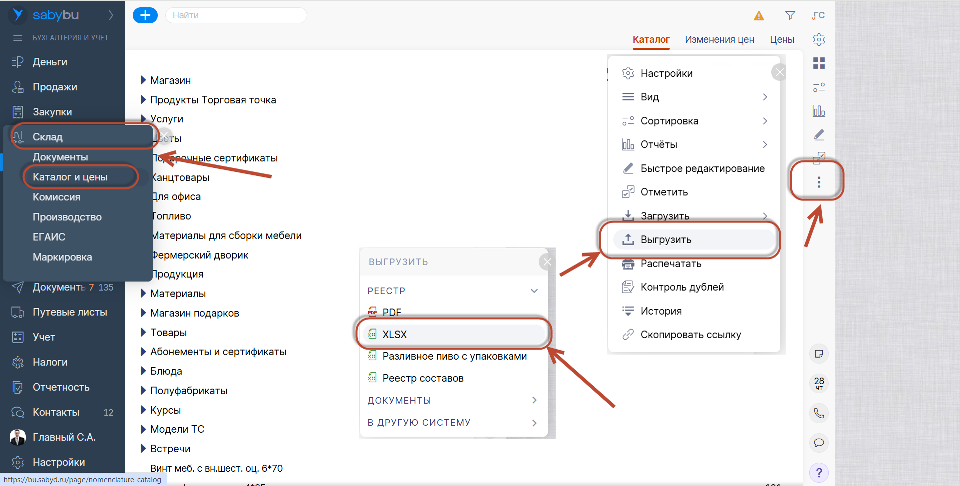Image resolution: width=960 pixels, height=486 pixels.
Task: Collapse the Реестр section chevron
Action: 534,291
